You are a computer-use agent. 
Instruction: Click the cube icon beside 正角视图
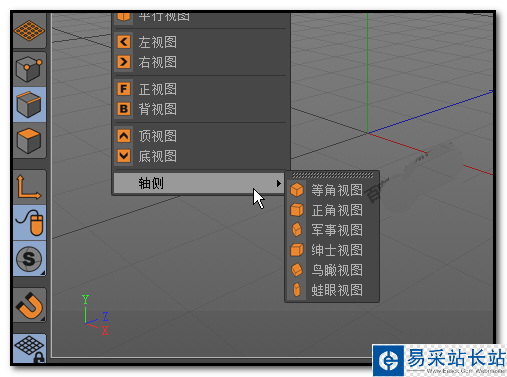point(297,210)
